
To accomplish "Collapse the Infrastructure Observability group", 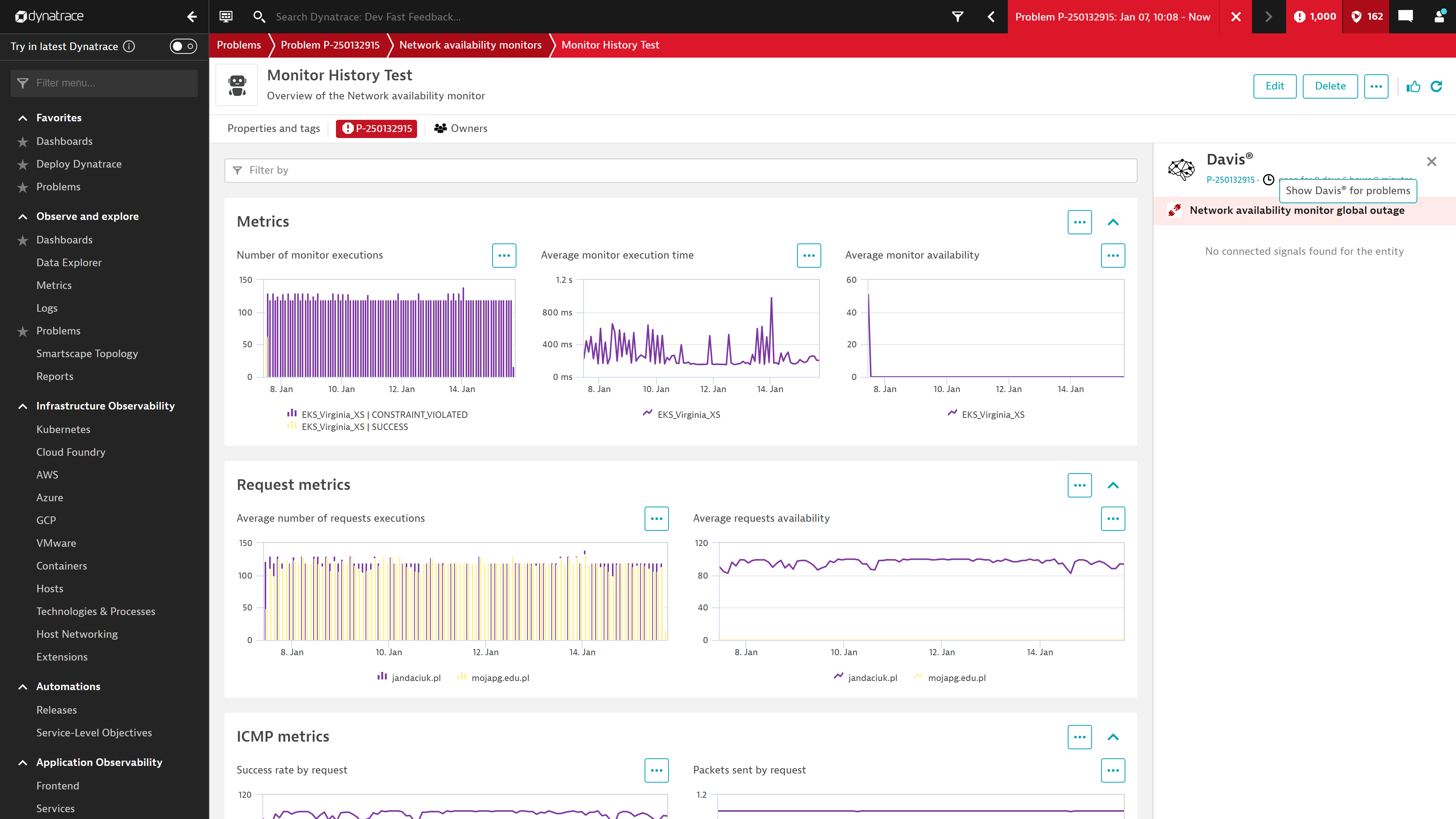I will tap(23, 406).
